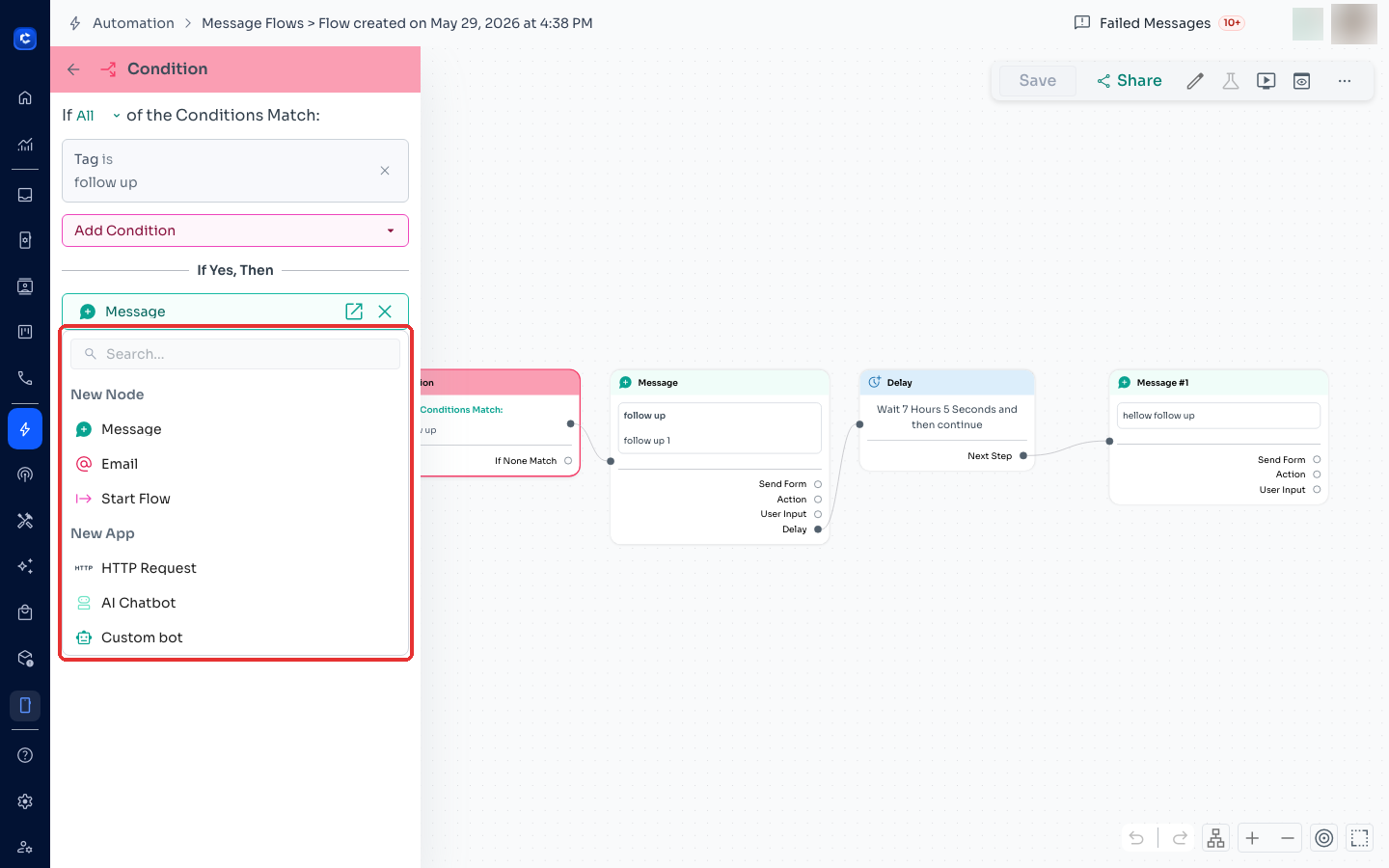Click the user avatar at top right
This screenshot has width=1389, height=868.
1354,24
